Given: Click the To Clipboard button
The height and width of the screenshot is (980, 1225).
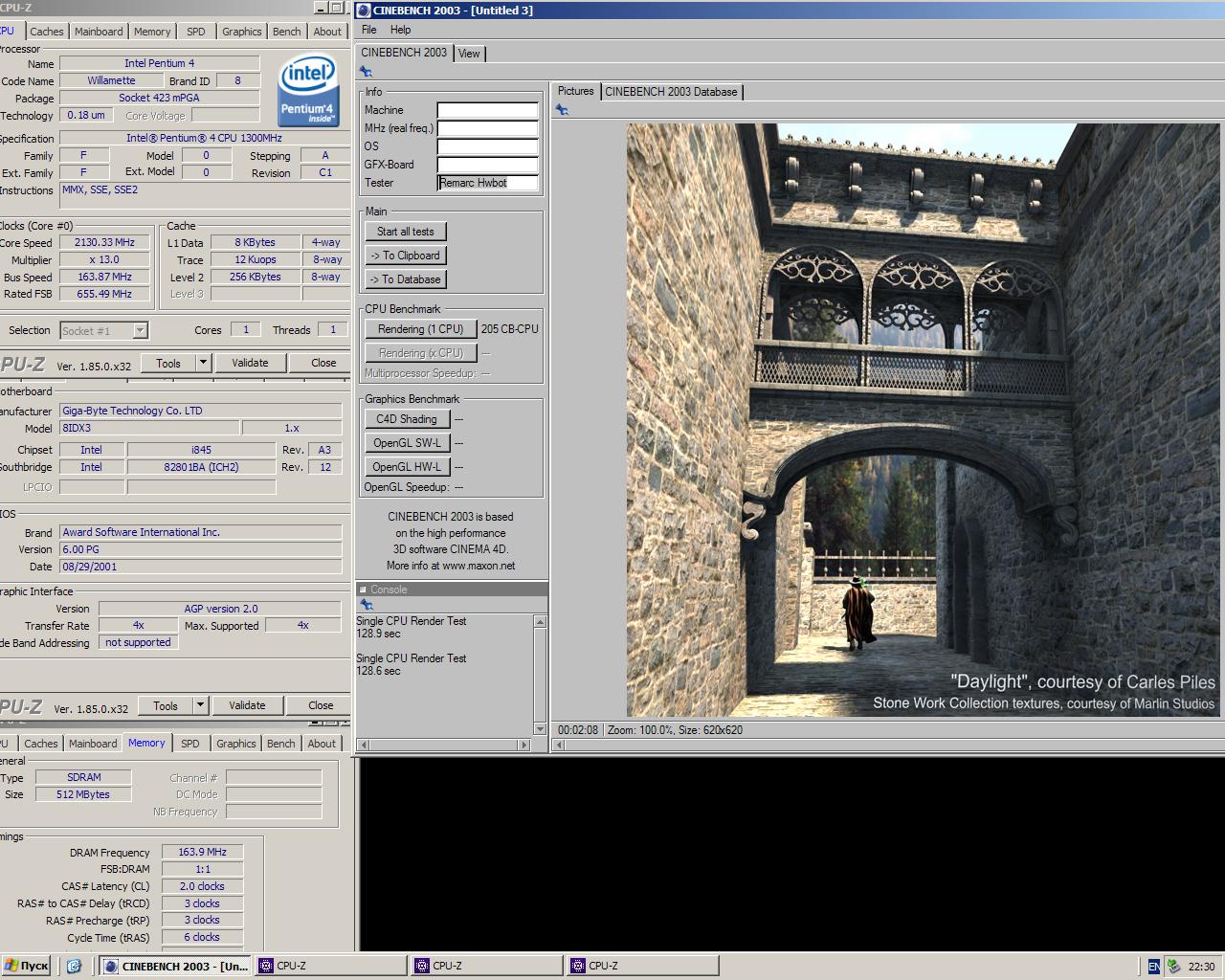Looking at the screenshot, I should [405, 256].
